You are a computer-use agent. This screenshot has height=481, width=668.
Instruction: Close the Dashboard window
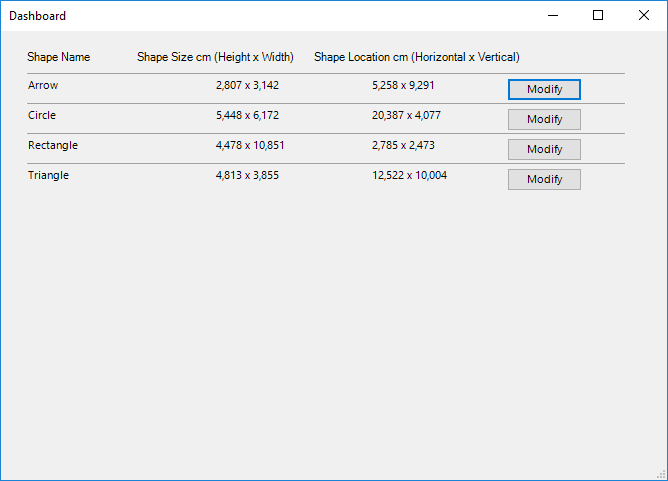(644, 16)
